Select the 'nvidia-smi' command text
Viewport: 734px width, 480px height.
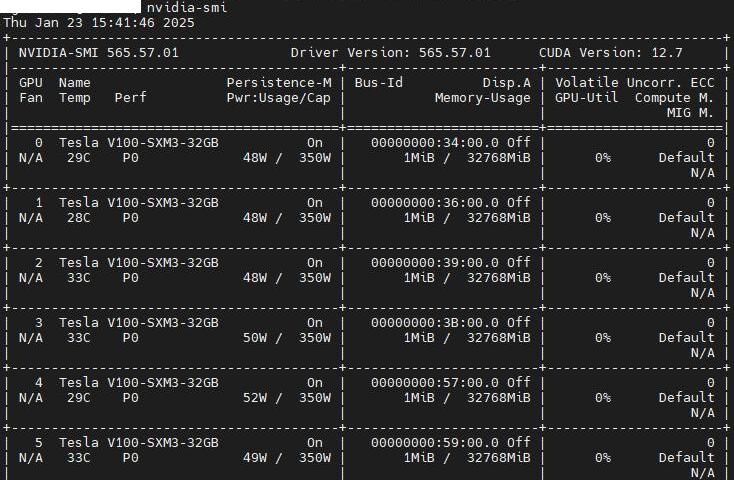point(187,7)
